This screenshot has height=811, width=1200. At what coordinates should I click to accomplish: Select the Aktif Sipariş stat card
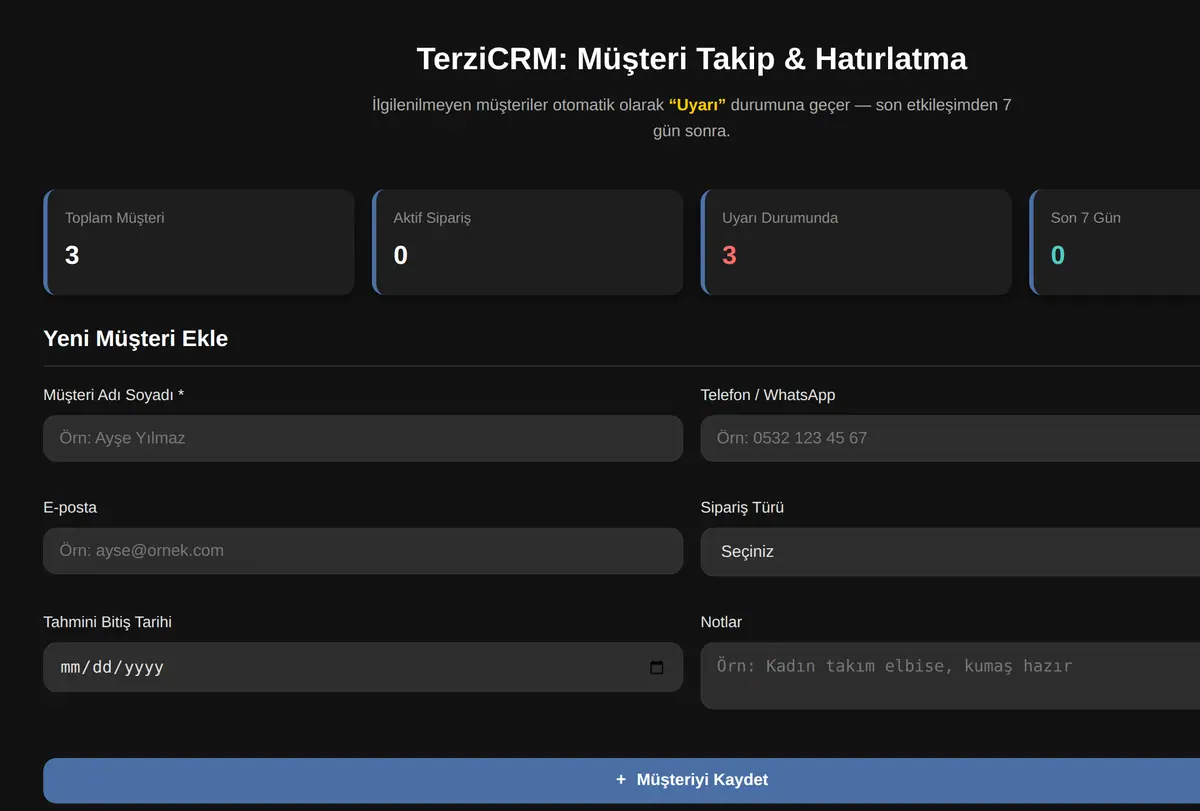527,242
